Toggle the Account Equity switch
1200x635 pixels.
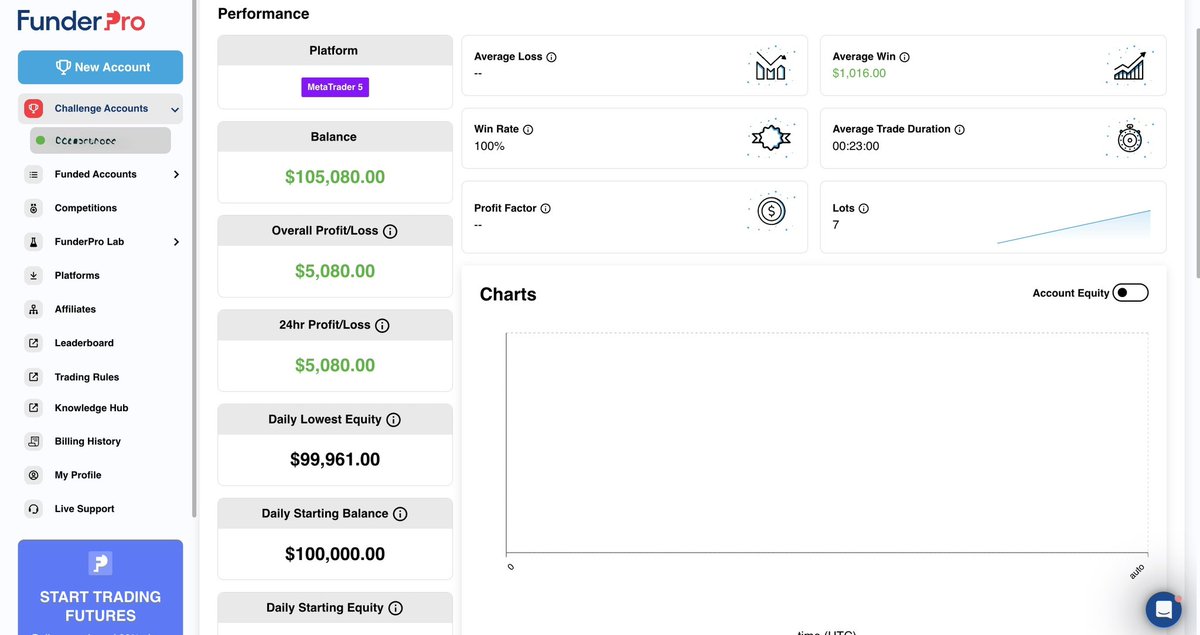coord(1131,293)
